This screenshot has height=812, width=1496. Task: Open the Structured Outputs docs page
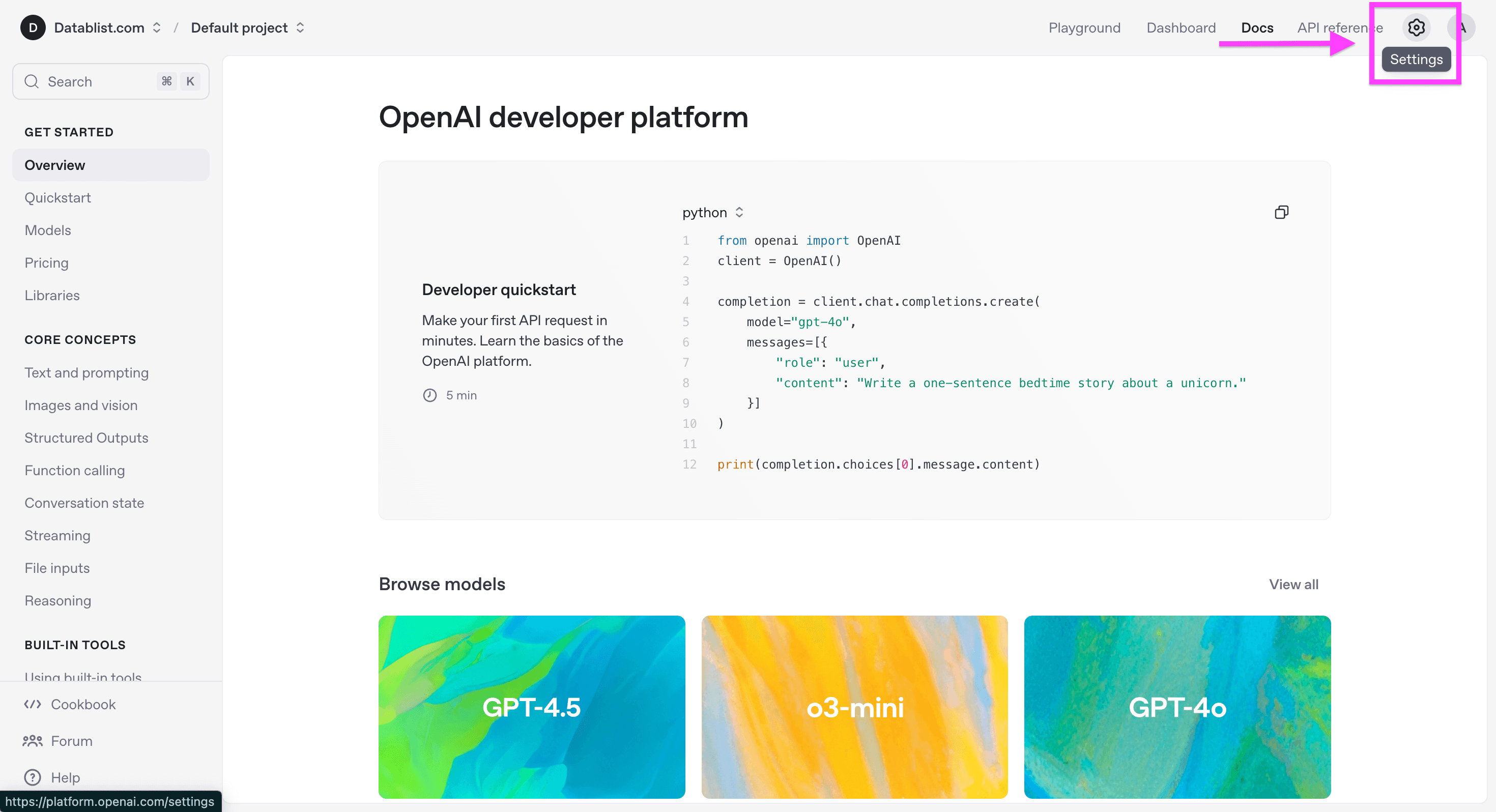click(x=86, y=438)
